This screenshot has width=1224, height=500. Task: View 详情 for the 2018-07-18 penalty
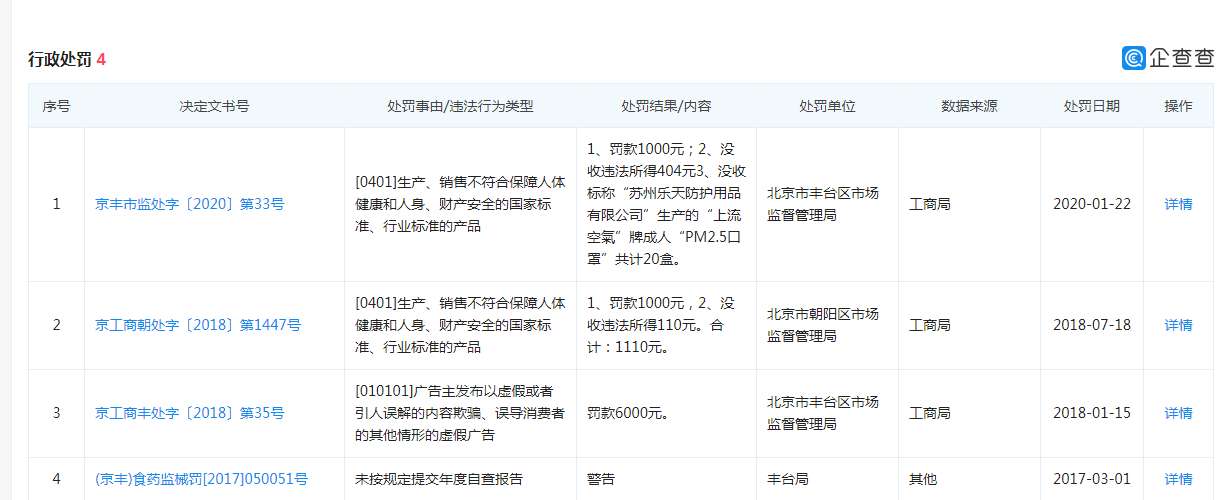click(x=1178, y=325)
